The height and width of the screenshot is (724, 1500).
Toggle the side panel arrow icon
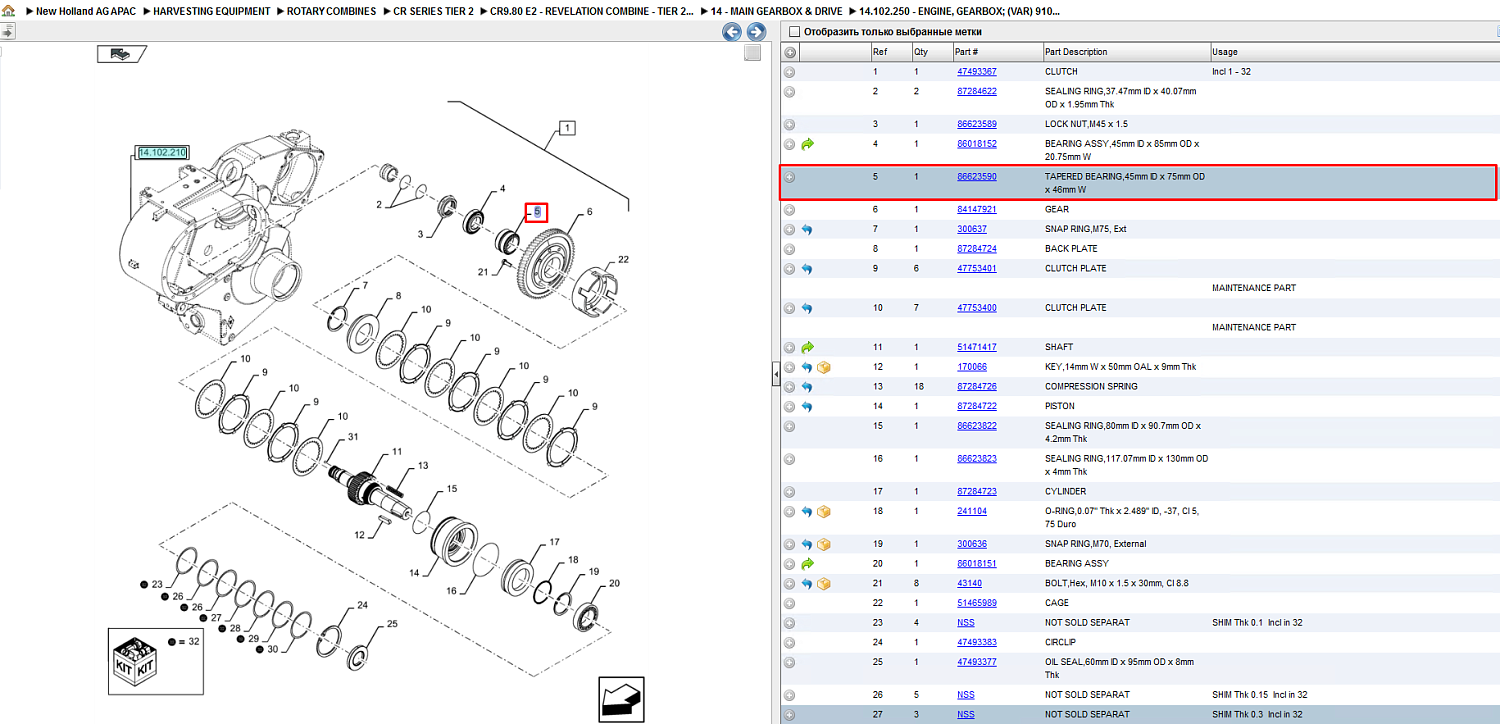[7, 32]
